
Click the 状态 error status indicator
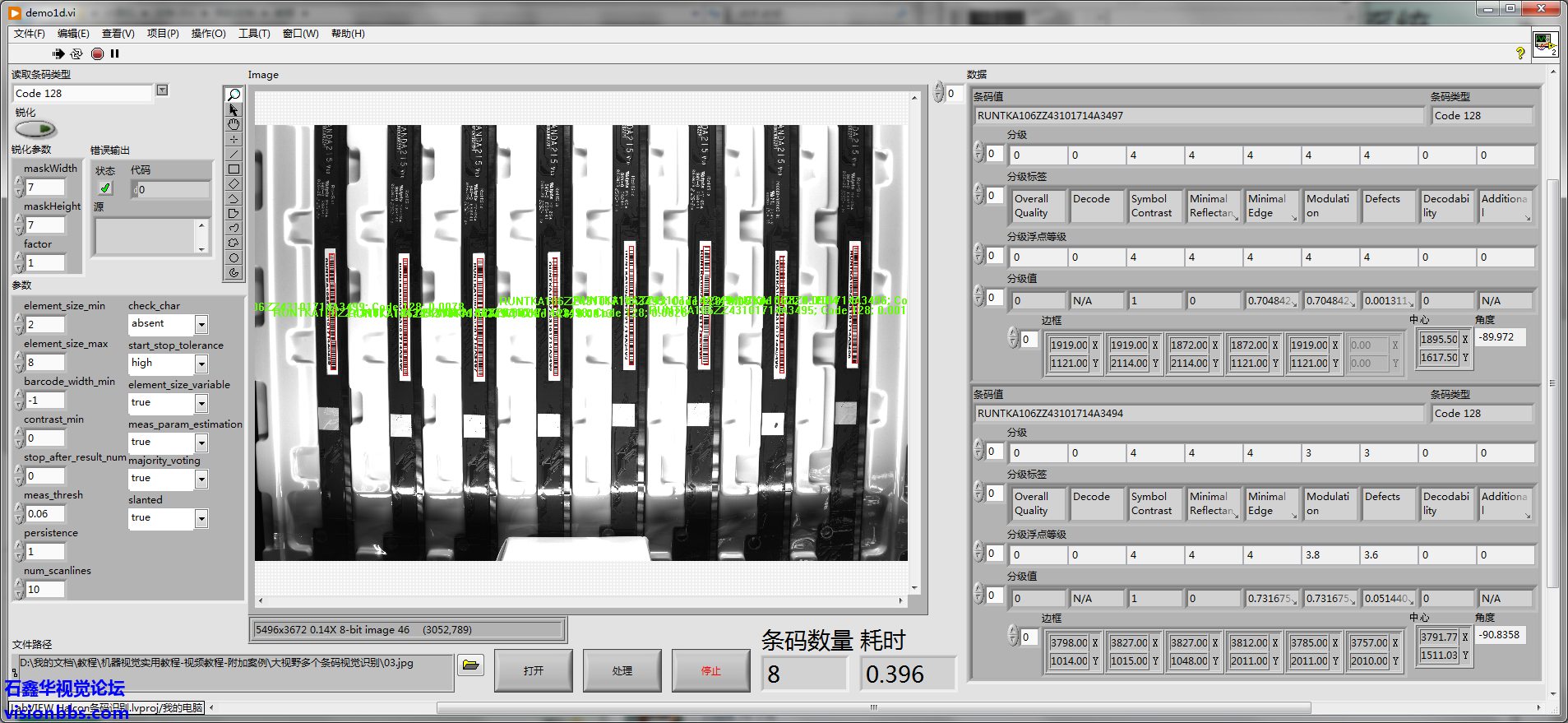pos(105,188)
